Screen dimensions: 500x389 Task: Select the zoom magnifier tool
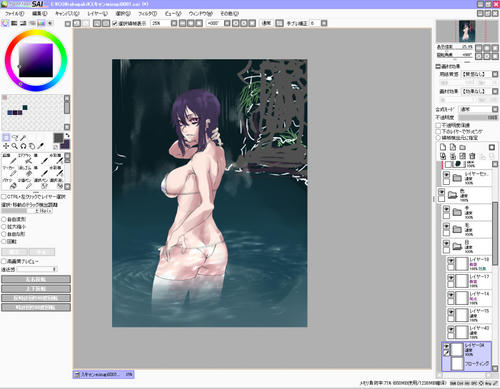coord(15,146)
